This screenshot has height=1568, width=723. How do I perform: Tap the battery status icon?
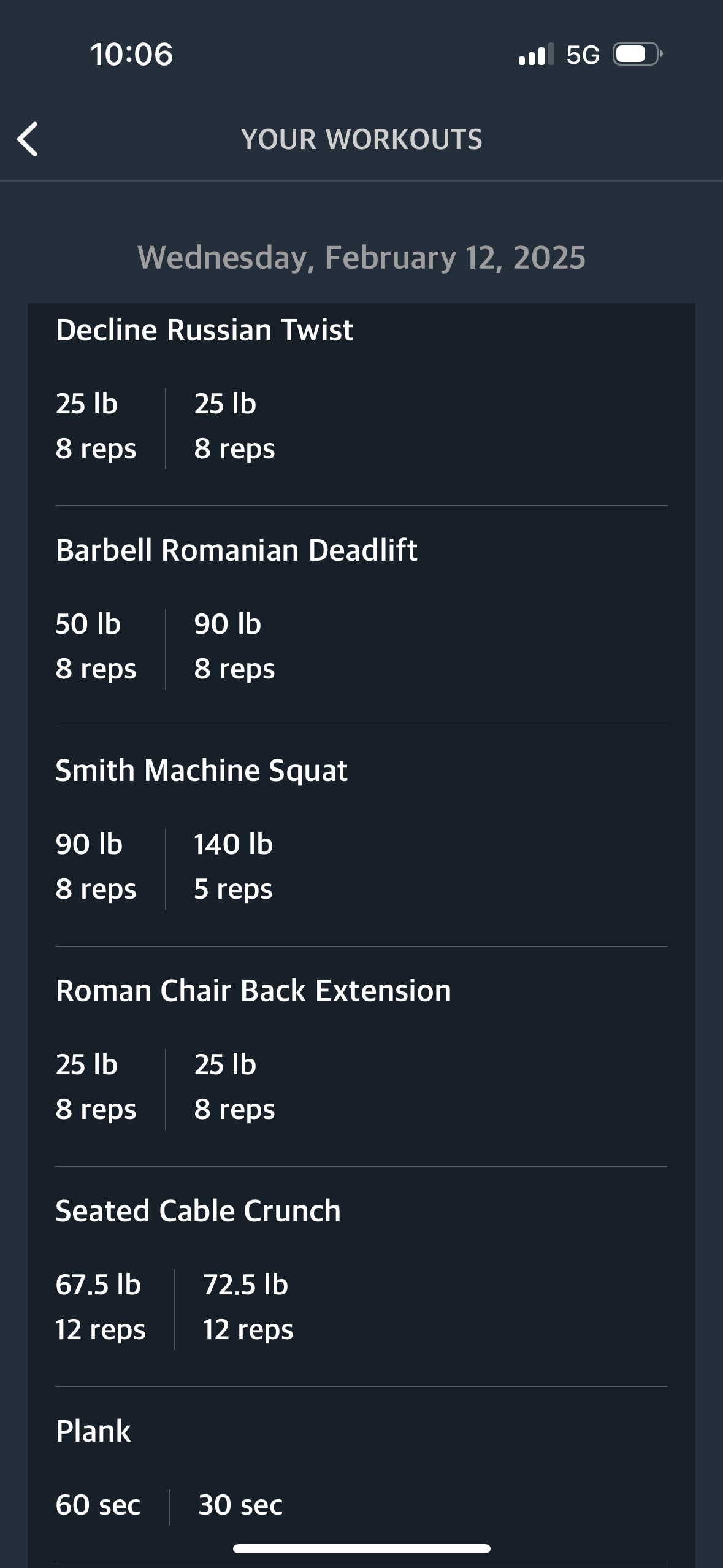click(x=638, y=54)
